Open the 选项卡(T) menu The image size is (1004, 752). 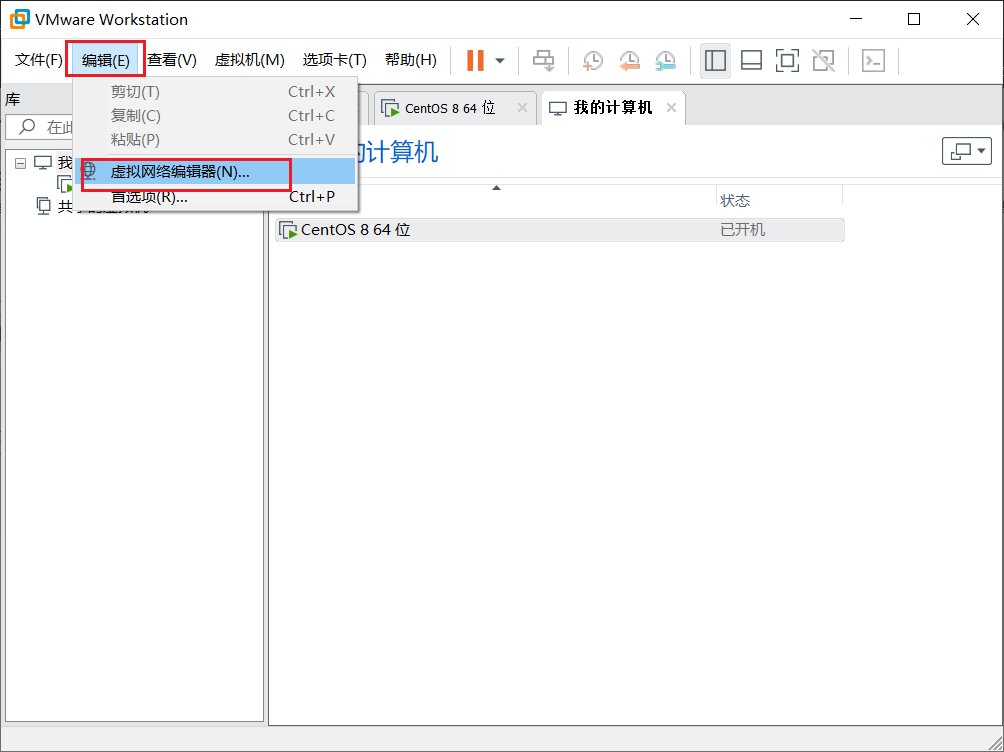pos(334,60)
